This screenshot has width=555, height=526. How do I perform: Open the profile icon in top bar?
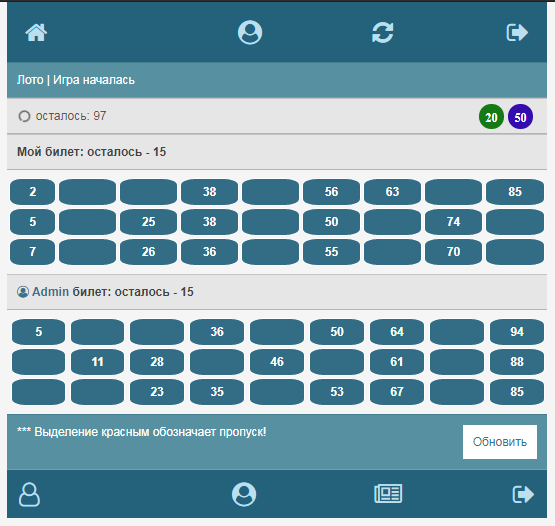coord(250,32)
